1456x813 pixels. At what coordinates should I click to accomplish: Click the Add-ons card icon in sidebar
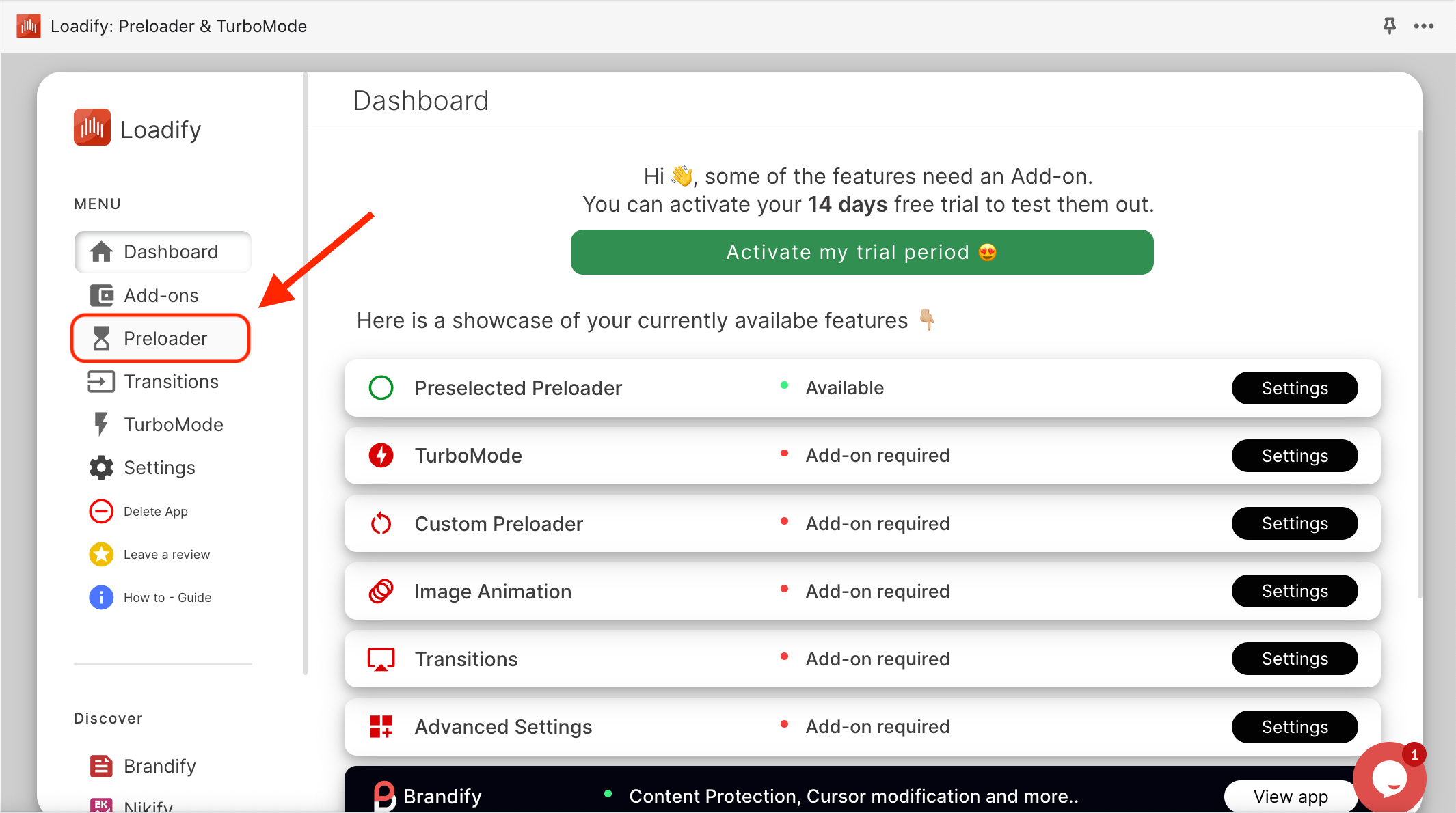click(100, 295)
